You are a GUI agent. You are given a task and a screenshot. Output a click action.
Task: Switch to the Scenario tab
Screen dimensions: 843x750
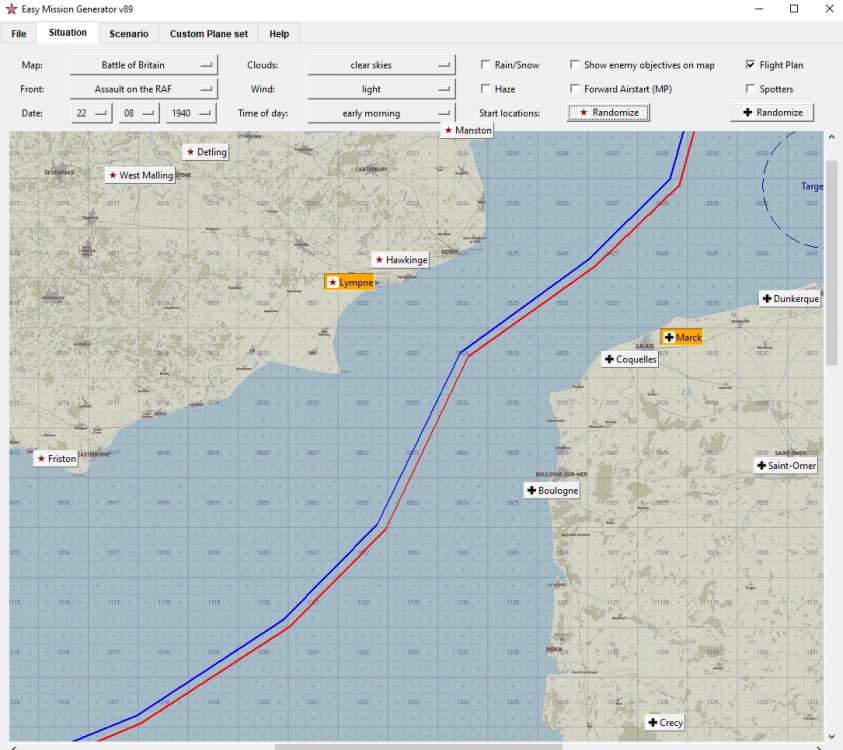[x=129, y=34]
